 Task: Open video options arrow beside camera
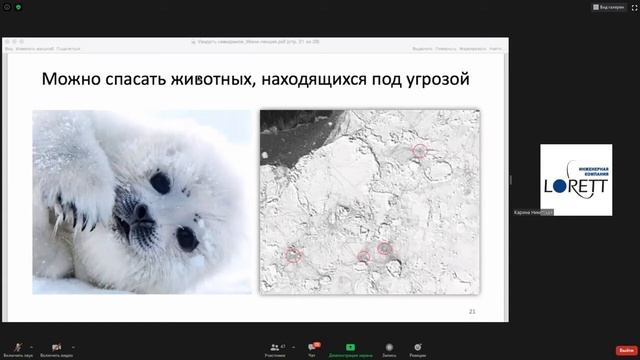pos(73,347)
